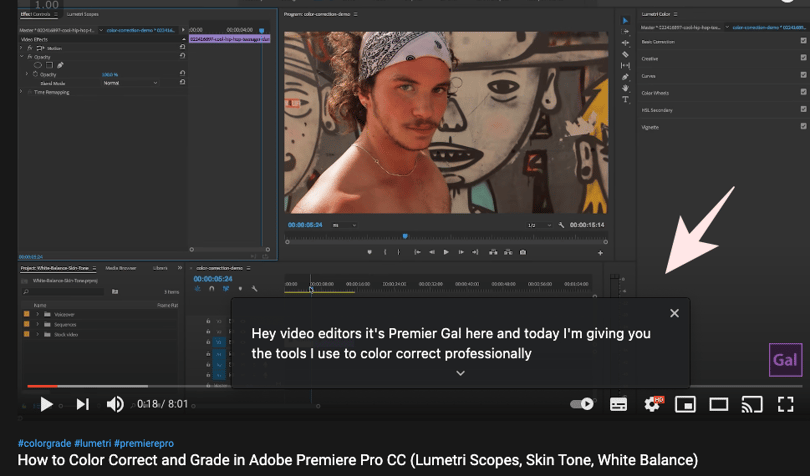Toggle subtitles with the captions icon

[618, 404]
